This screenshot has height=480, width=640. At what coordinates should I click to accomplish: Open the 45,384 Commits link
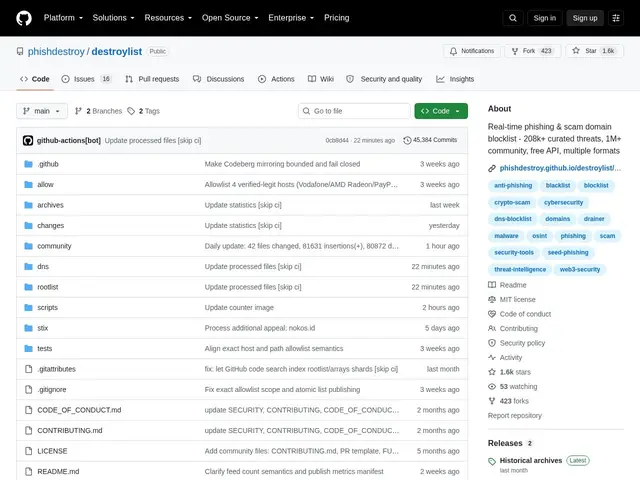click(430, 140)
